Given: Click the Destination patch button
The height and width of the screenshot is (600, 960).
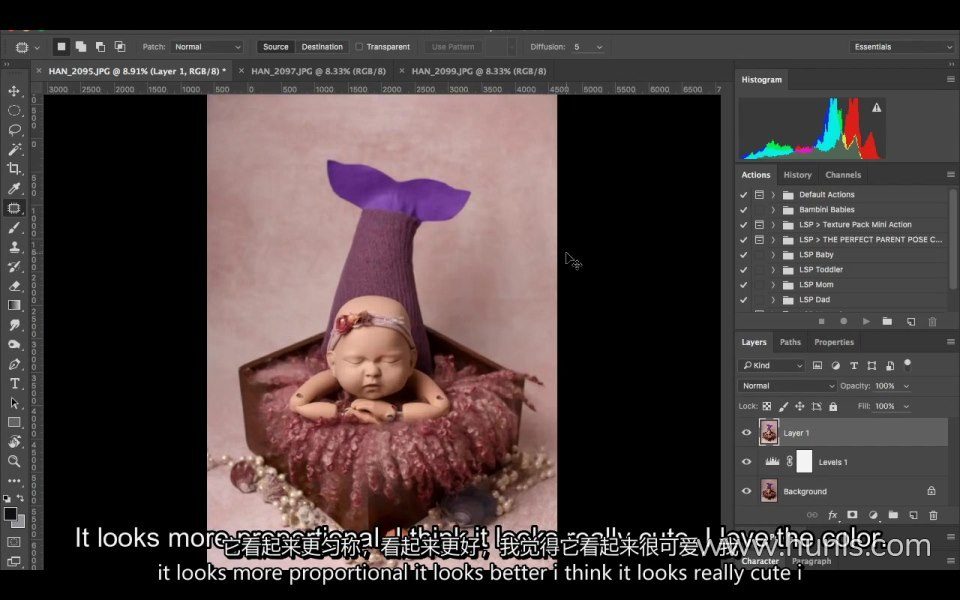Looking at the screenshot, I should click(322, 47).
